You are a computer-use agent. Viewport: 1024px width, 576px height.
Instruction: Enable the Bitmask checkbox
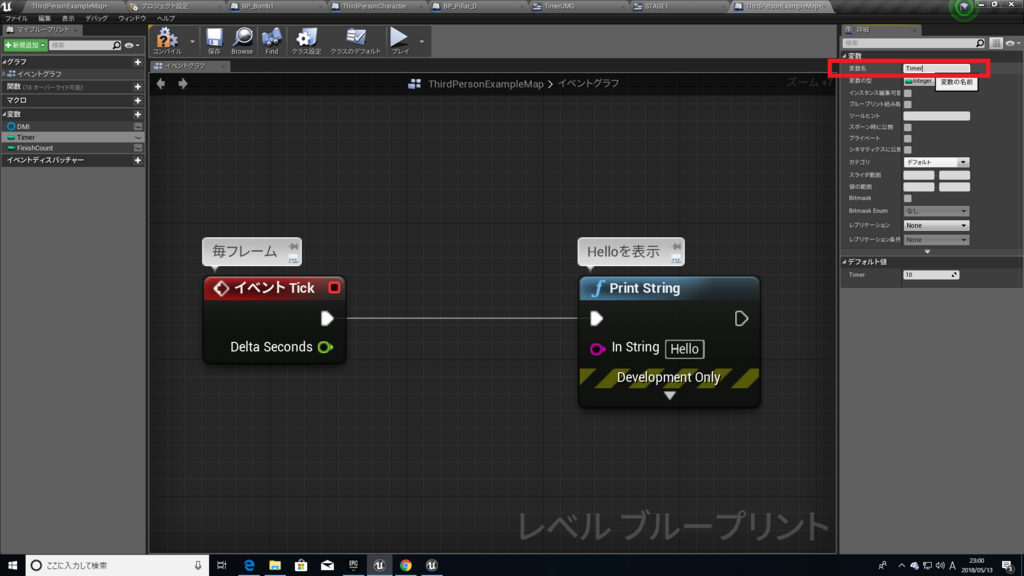coord(908,199)
